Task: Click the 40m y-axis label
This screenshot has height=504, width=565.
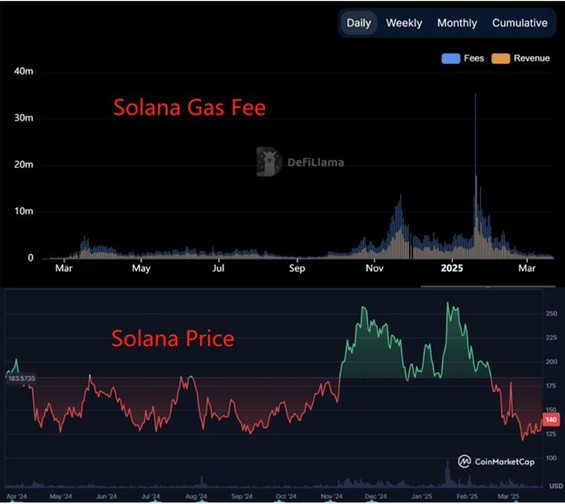Action: click(24, 71)
